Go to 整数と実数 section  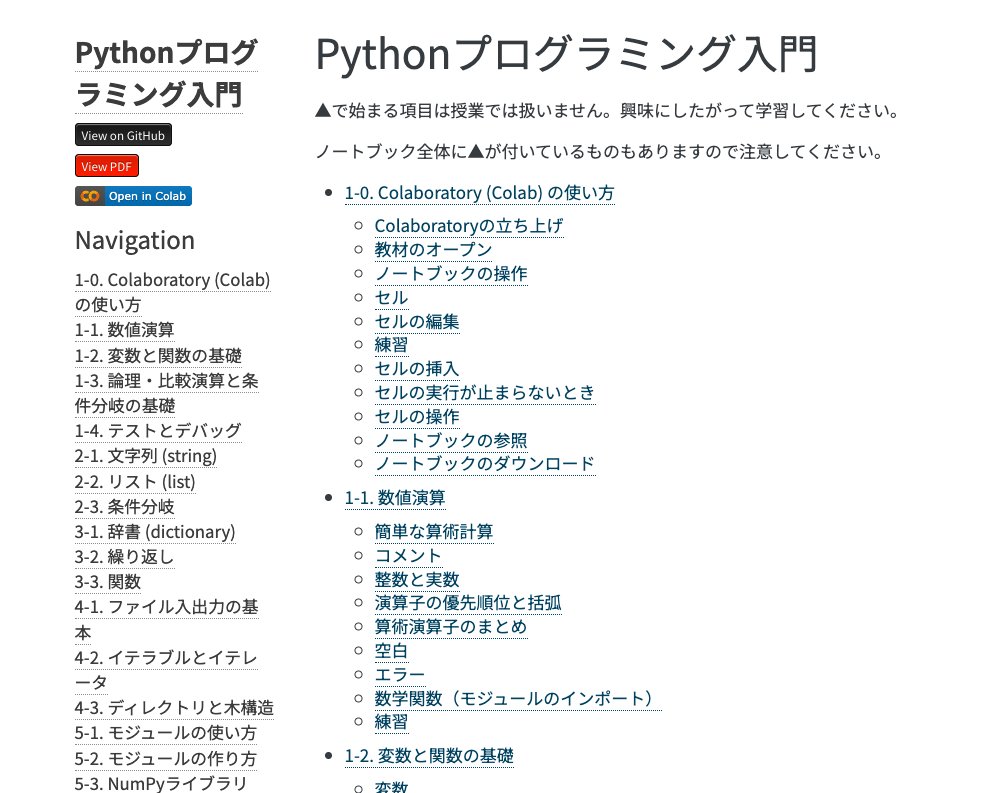point(417,579)
